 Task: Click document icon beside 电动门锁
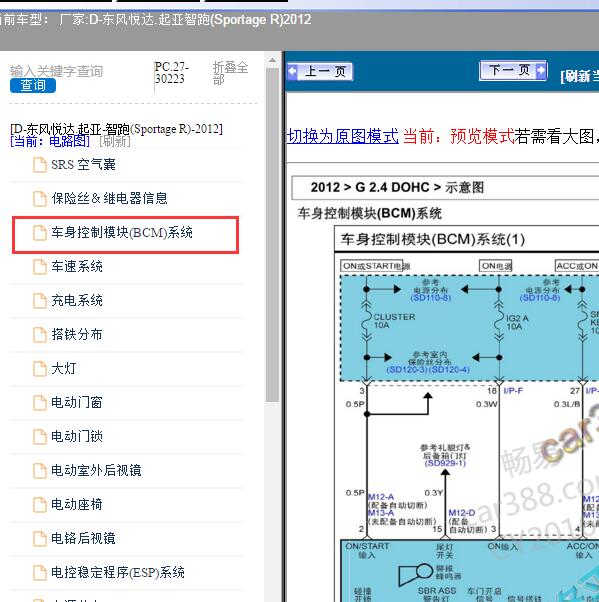click(x=40, y=437)
